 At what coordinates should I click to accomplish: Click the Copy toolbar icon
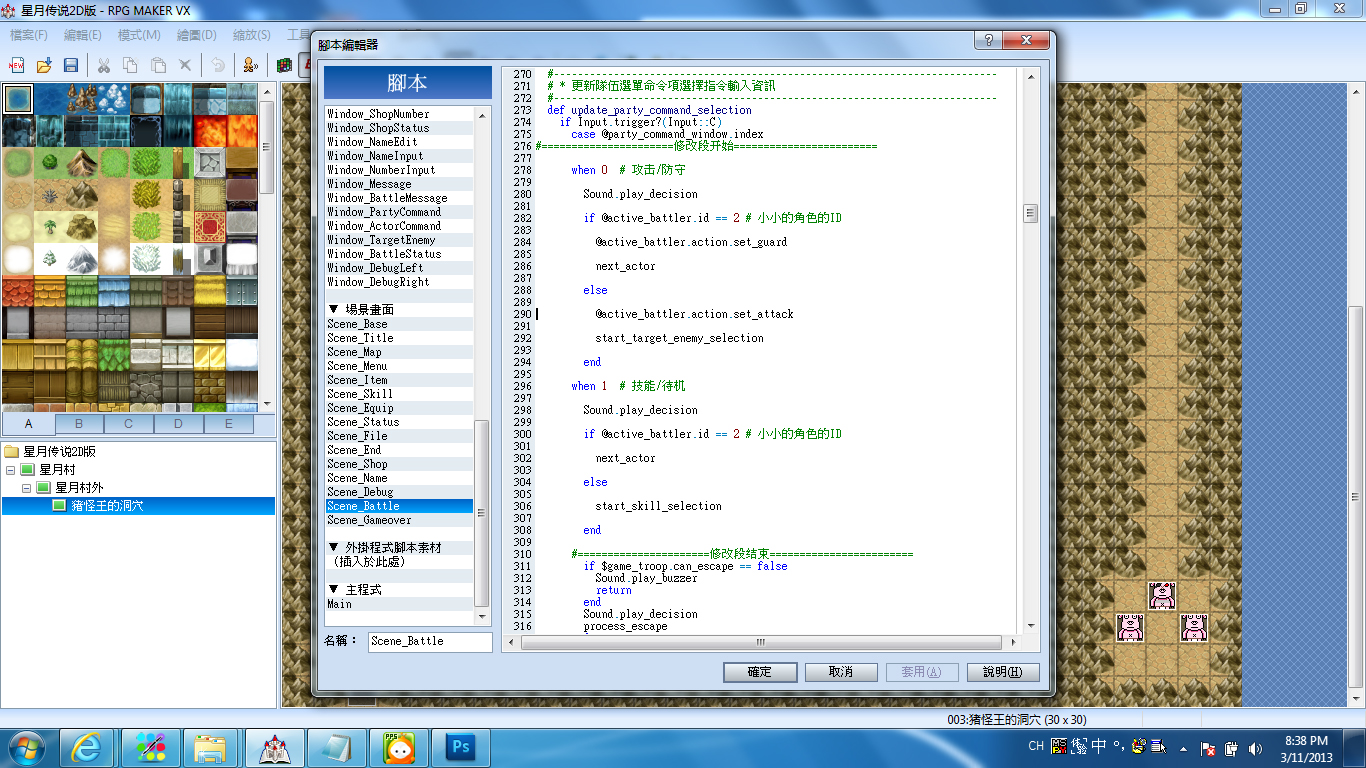[x=130, y=65]
